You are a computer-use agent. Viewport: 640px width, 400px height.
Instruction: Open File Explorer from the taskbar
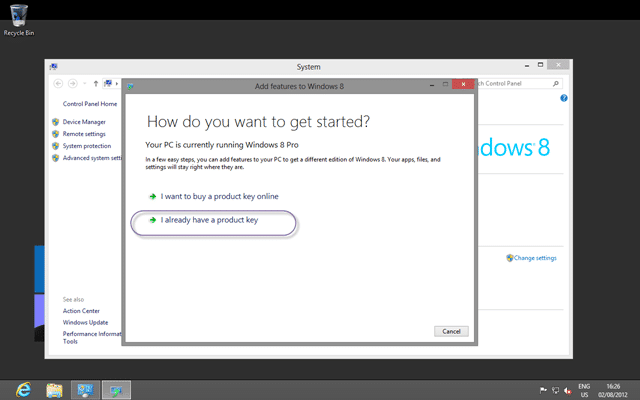tap(54, 390)
